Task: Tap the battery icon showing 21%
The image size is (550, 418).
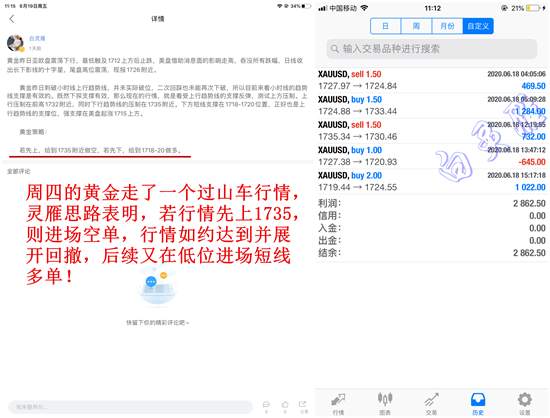Action: [534, 8]
